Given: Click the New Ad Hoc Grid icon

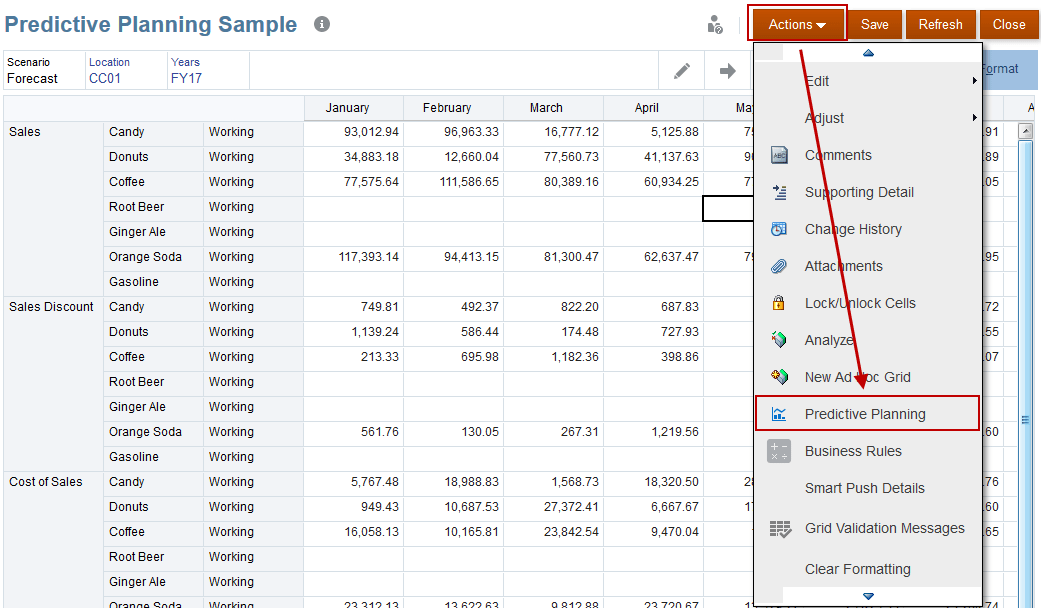Looking at the screenshot, I should (x=781, y=376).
